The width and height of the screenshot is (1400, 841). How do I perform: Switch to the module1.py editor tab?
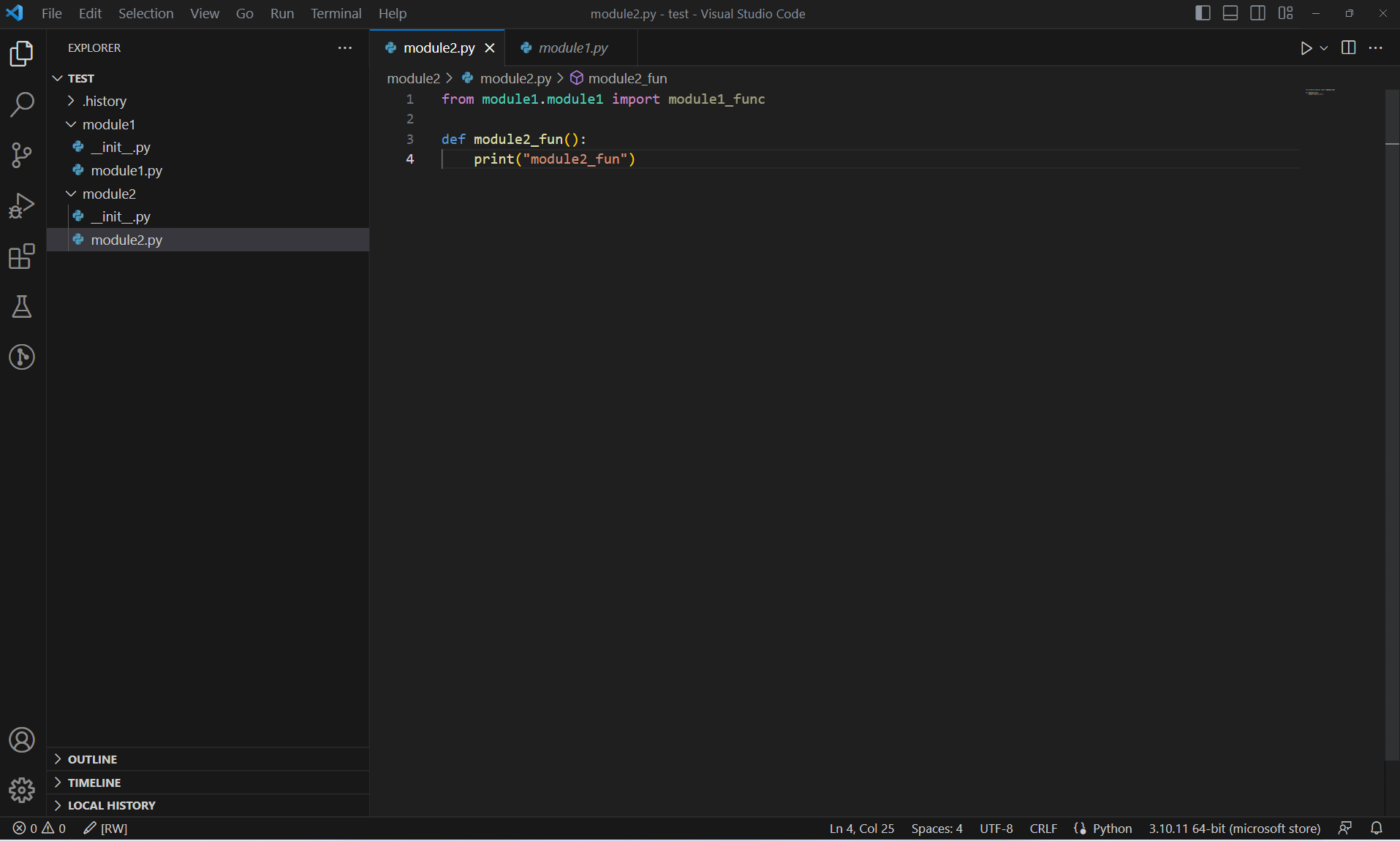pyautogui.click(x=572, y=48)
